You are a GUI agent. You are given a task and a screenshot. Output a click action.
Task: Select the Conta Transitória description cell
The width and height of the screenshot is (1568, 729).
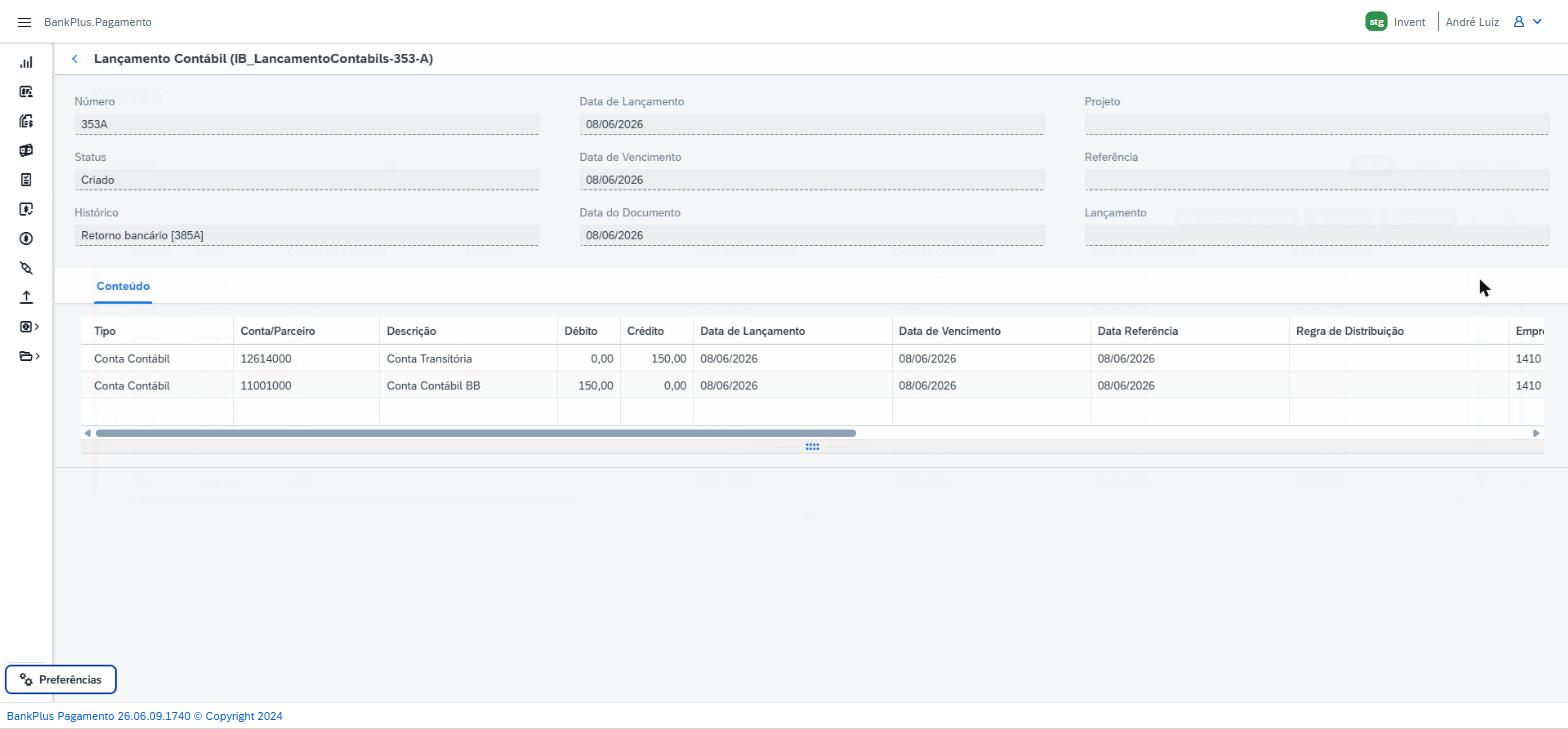tap(468, 359)
